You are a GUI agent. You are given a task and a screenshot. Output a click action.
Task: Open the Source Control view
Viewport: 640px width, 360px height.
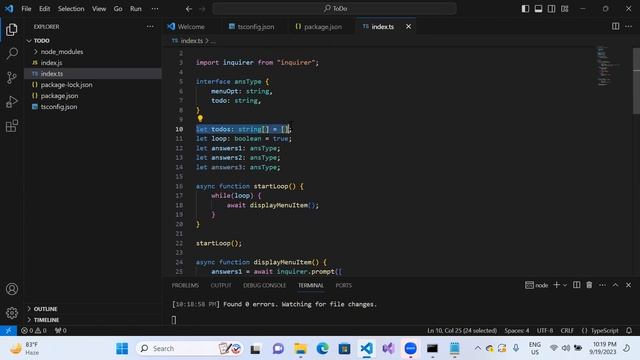click(x=12, y=78)
